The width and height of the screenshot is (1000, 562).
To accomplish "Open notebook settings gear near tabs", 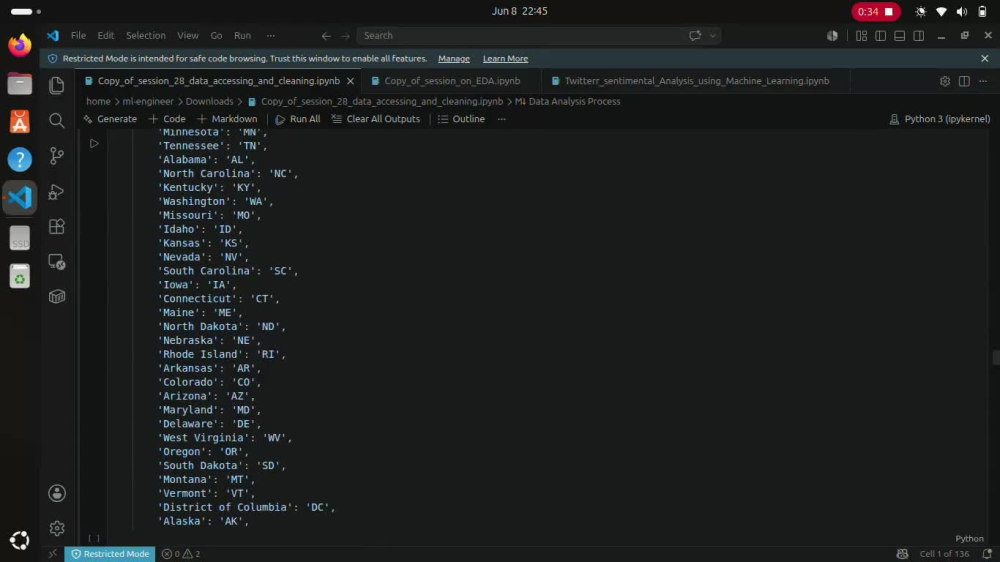I will (945, 81).
